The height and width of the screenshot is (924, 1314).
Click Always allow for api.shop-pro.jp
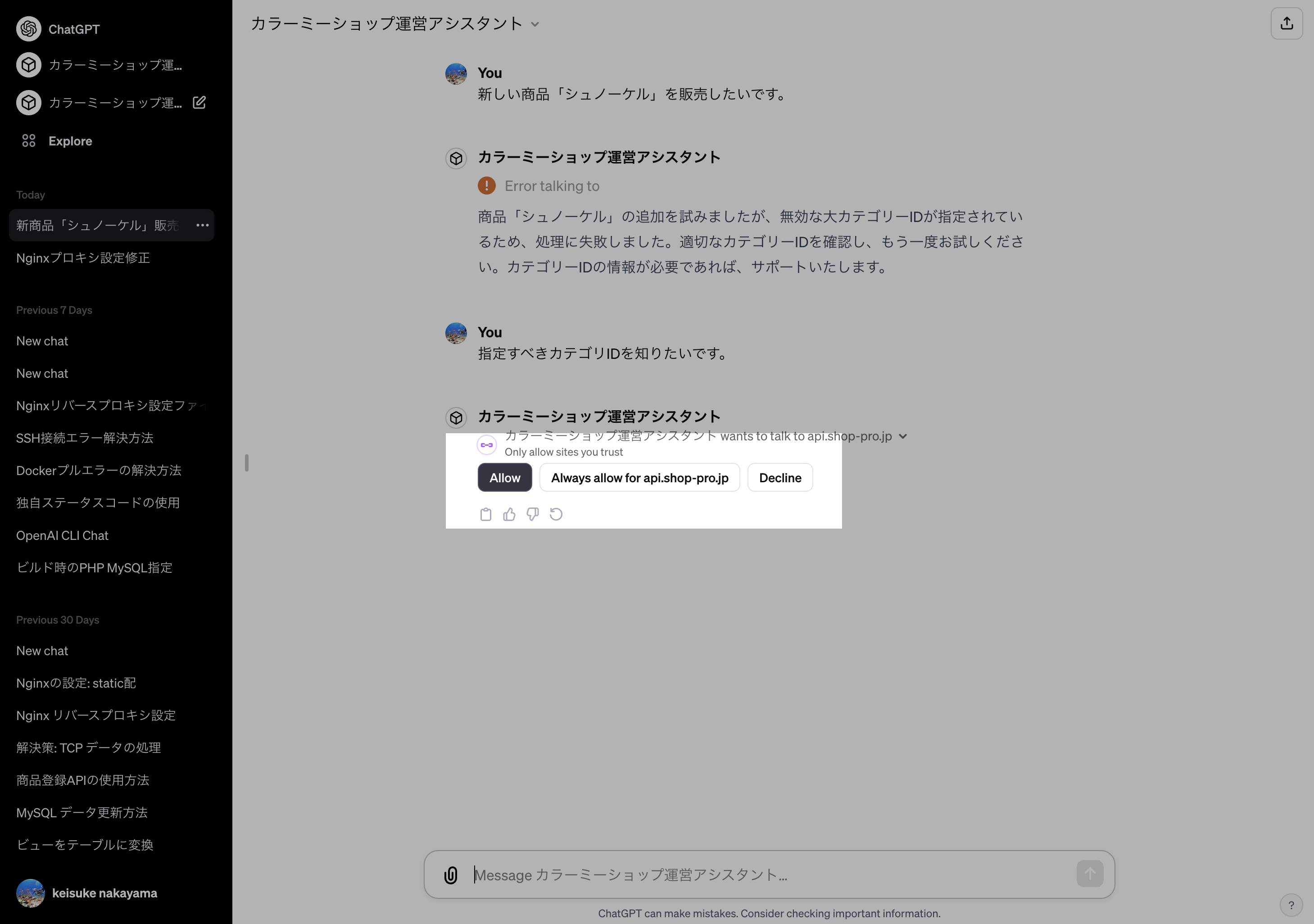coord(639,477)
